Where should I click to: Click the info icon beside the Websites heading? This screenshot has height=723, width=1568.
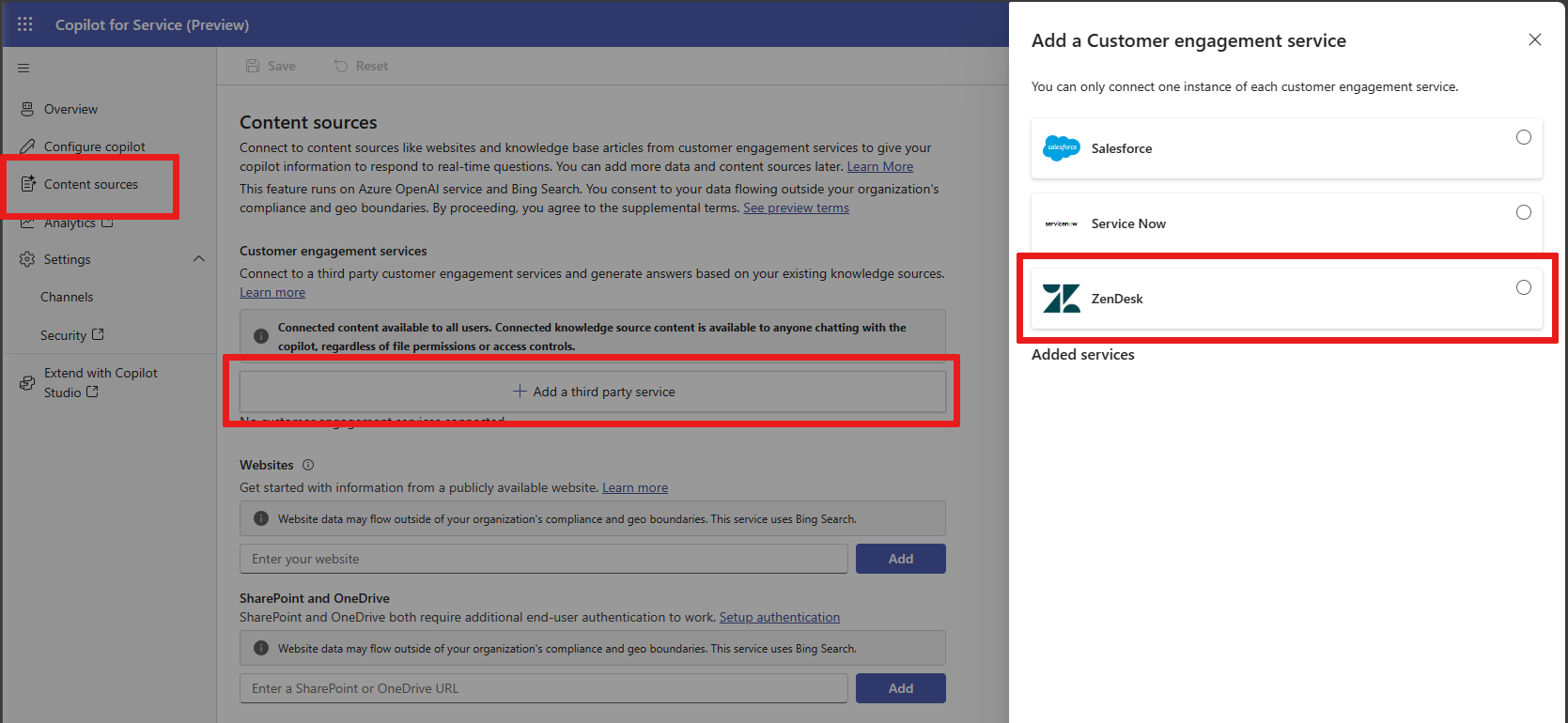(x=308, y=465)
